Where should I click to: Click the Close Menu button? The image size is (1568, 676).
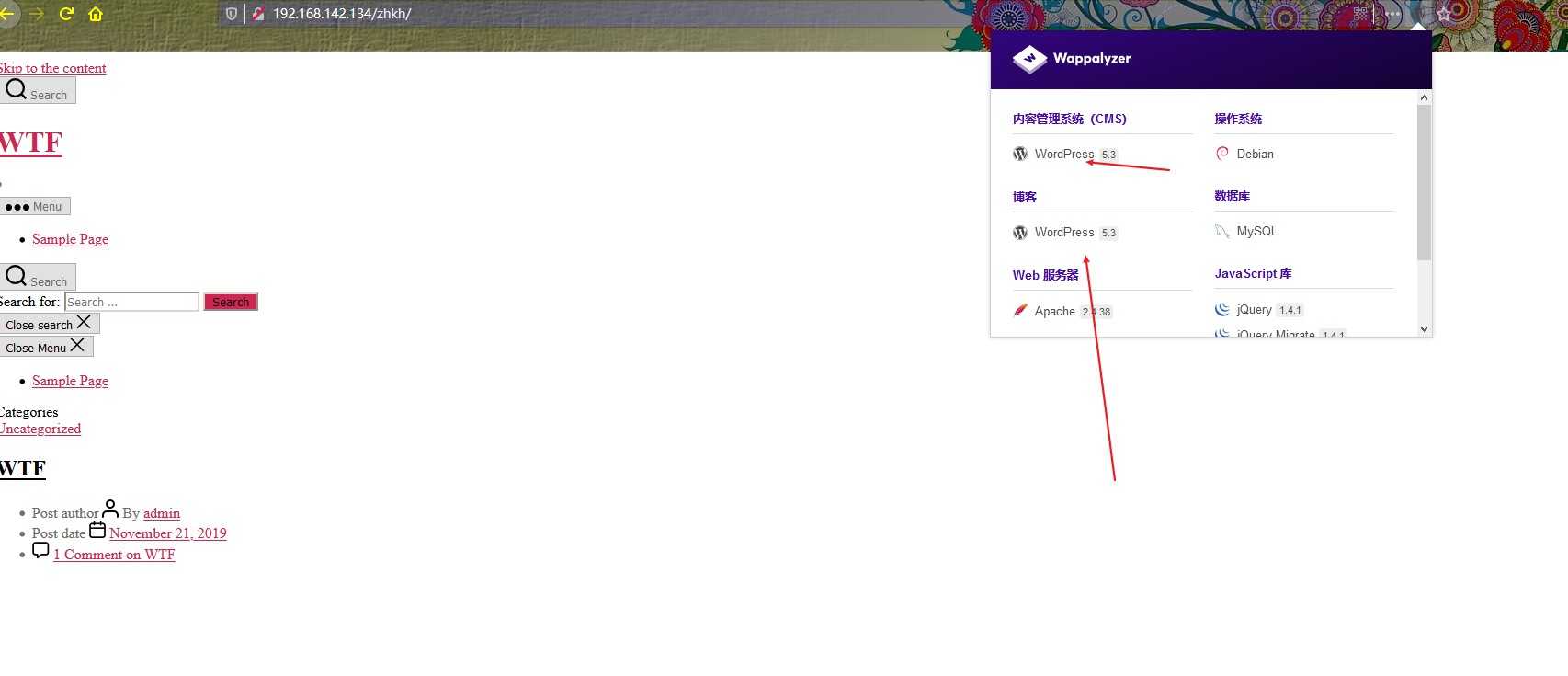click(46, 347)
